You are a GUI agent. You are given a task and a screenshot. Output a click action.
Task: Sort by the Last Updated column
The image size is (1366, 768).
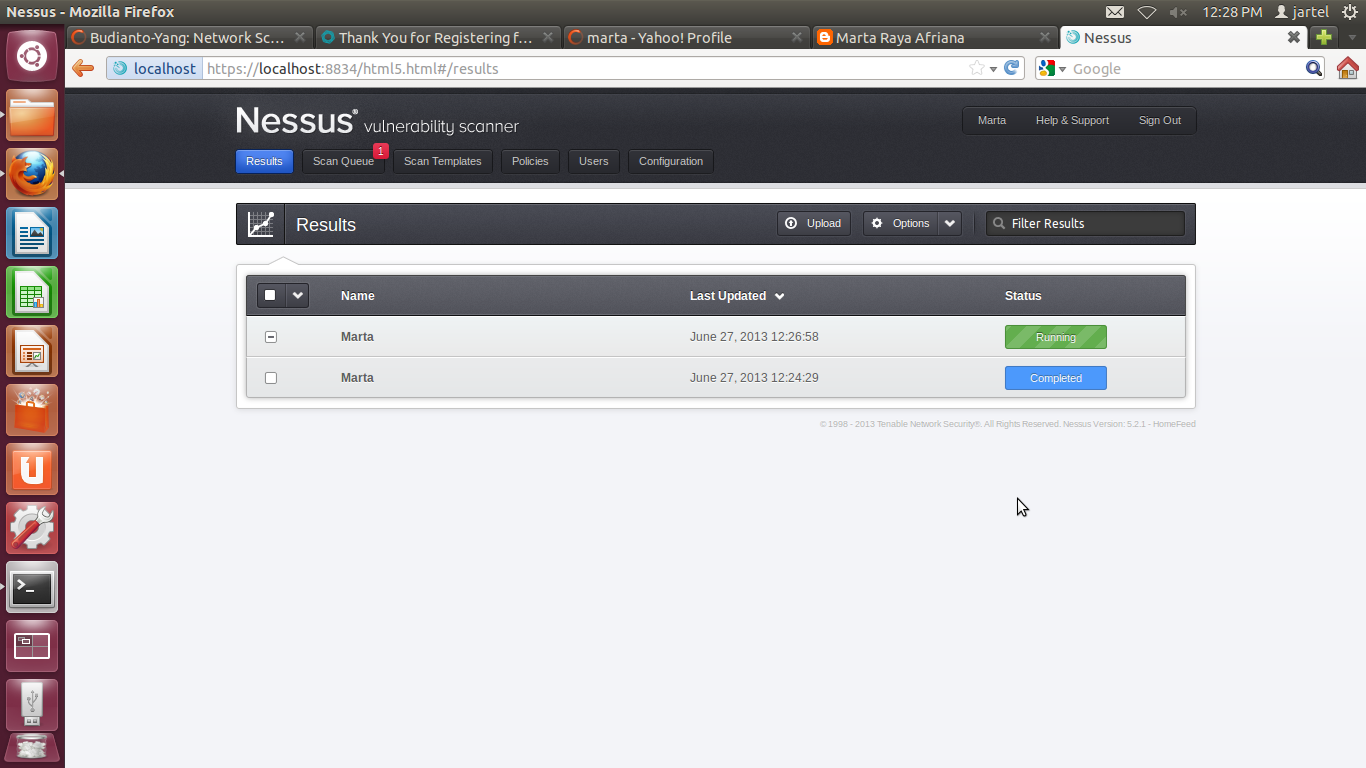pos(737,296)
